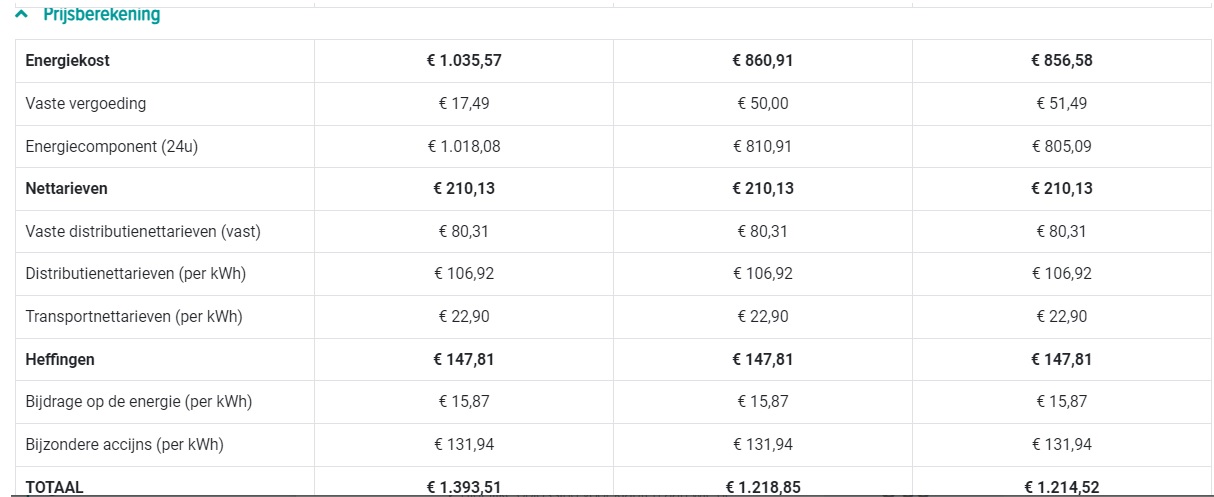This screenshot has width=1214, height=497.
Task: Select Bijdrage op de energie label
Action: (138, 401)
